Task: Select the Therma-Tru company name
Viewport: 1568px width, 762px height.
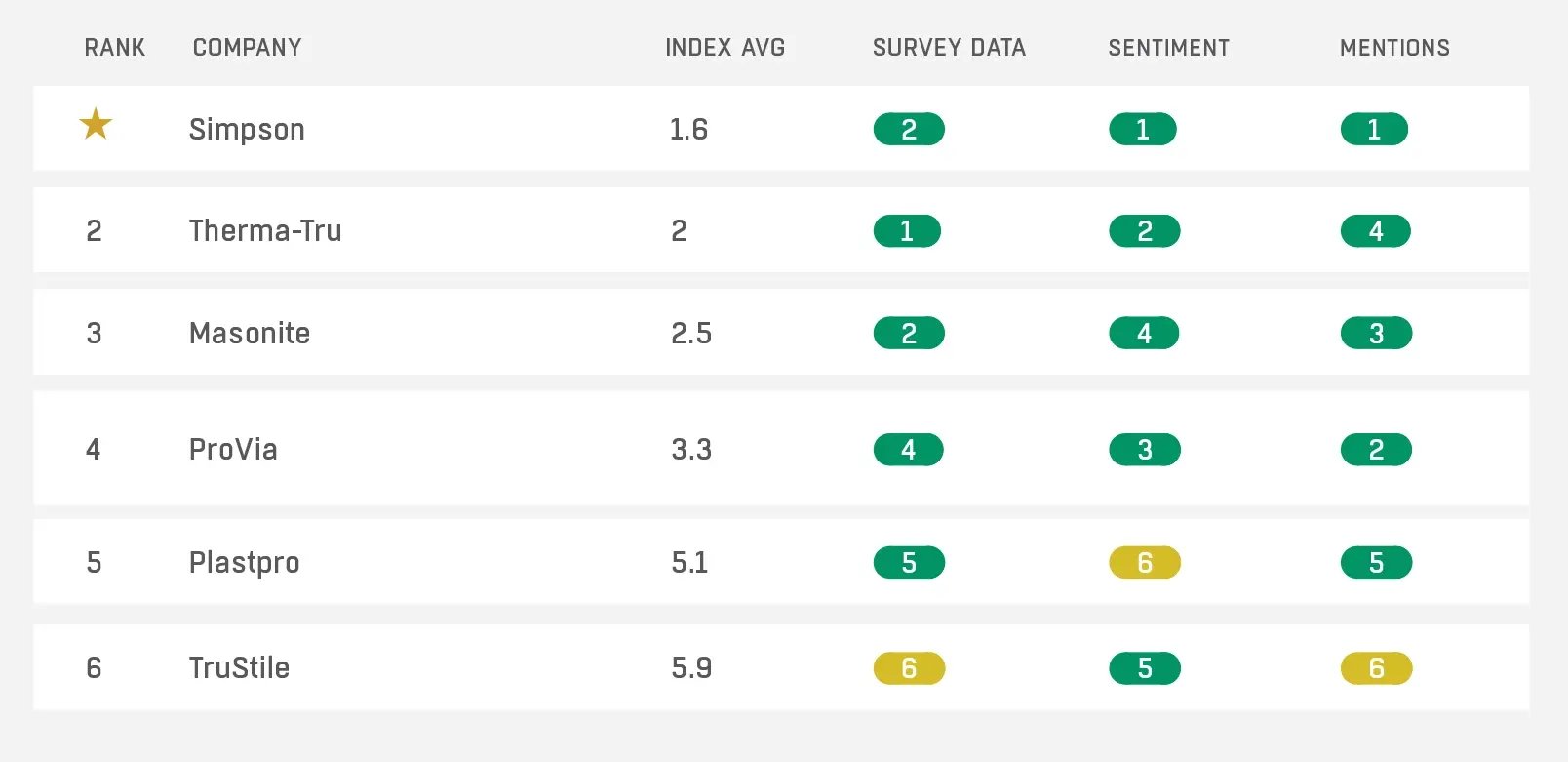Action: coord(265,231)
